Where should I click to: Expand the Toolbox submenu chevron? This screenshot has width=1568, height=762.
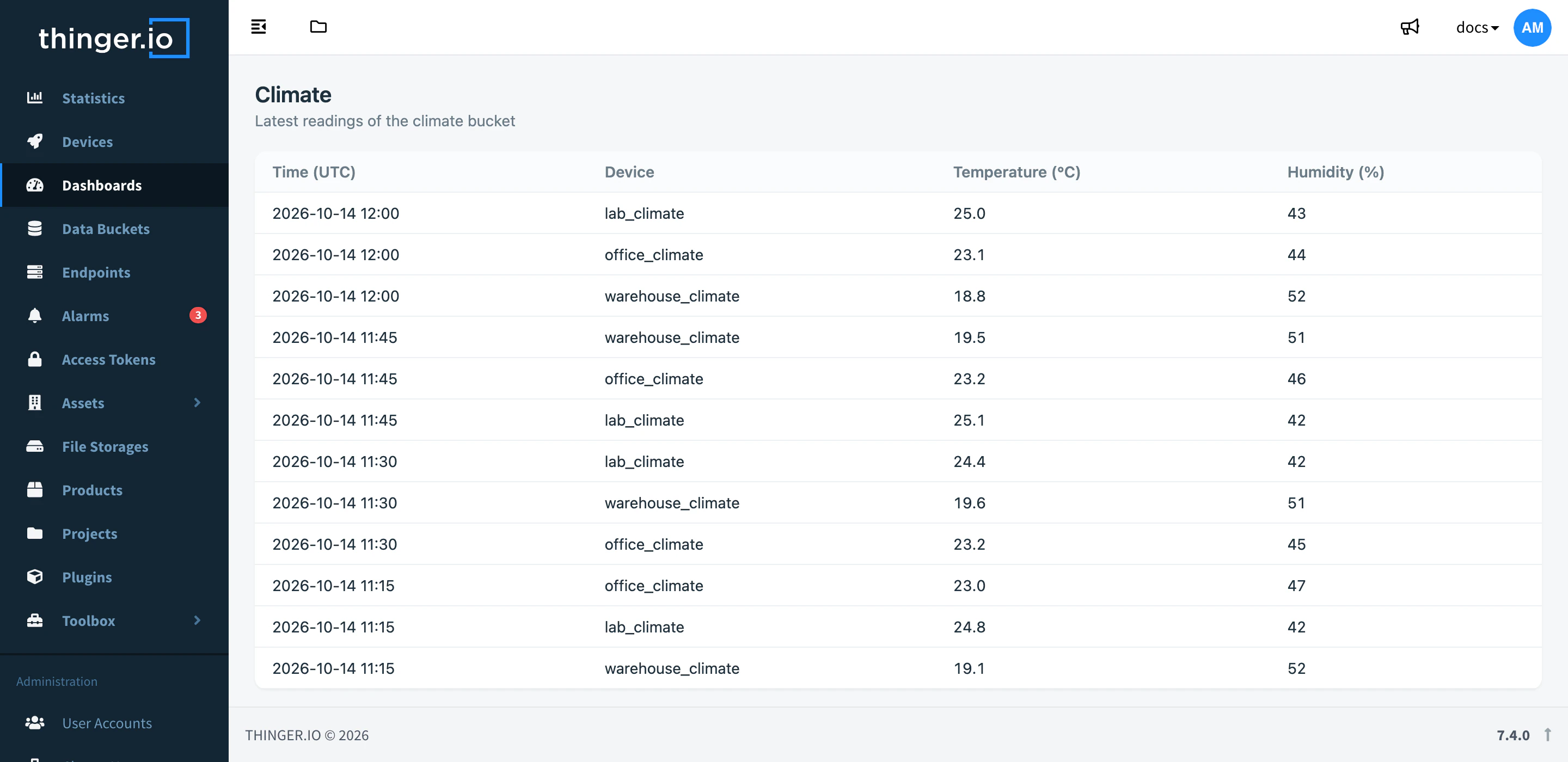point(197,620)
